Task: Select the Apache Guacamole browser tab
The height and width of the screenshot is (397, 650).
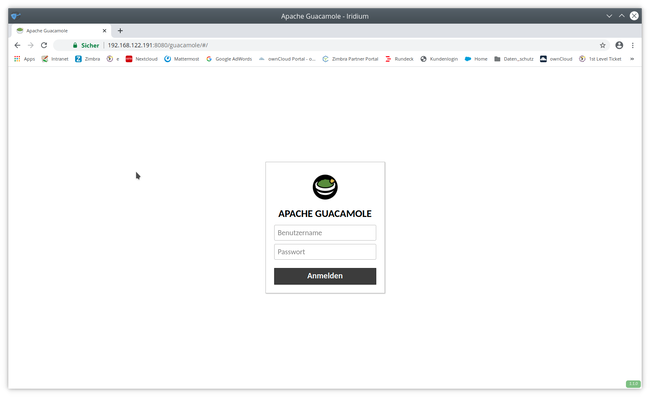Action: click(x=61, y=31)
